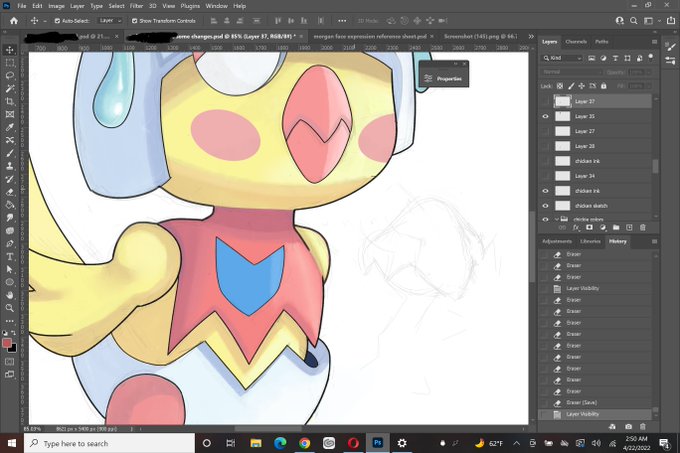The height and width of the screenshot is (453, 680).
Task: Lock transparent pixels
Action: click(x=560, y=86)
